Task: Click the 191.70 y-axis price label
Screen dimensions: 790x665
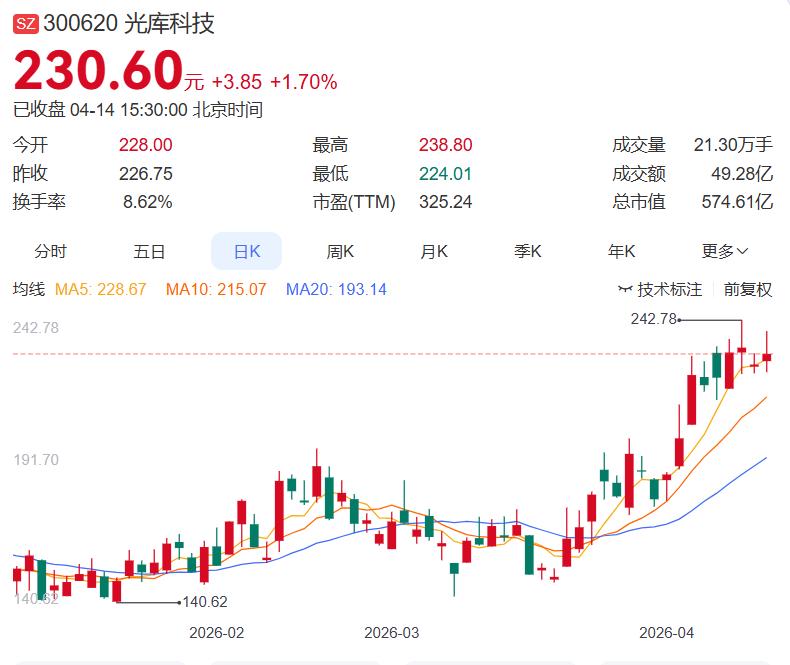Action: (36, 459)
